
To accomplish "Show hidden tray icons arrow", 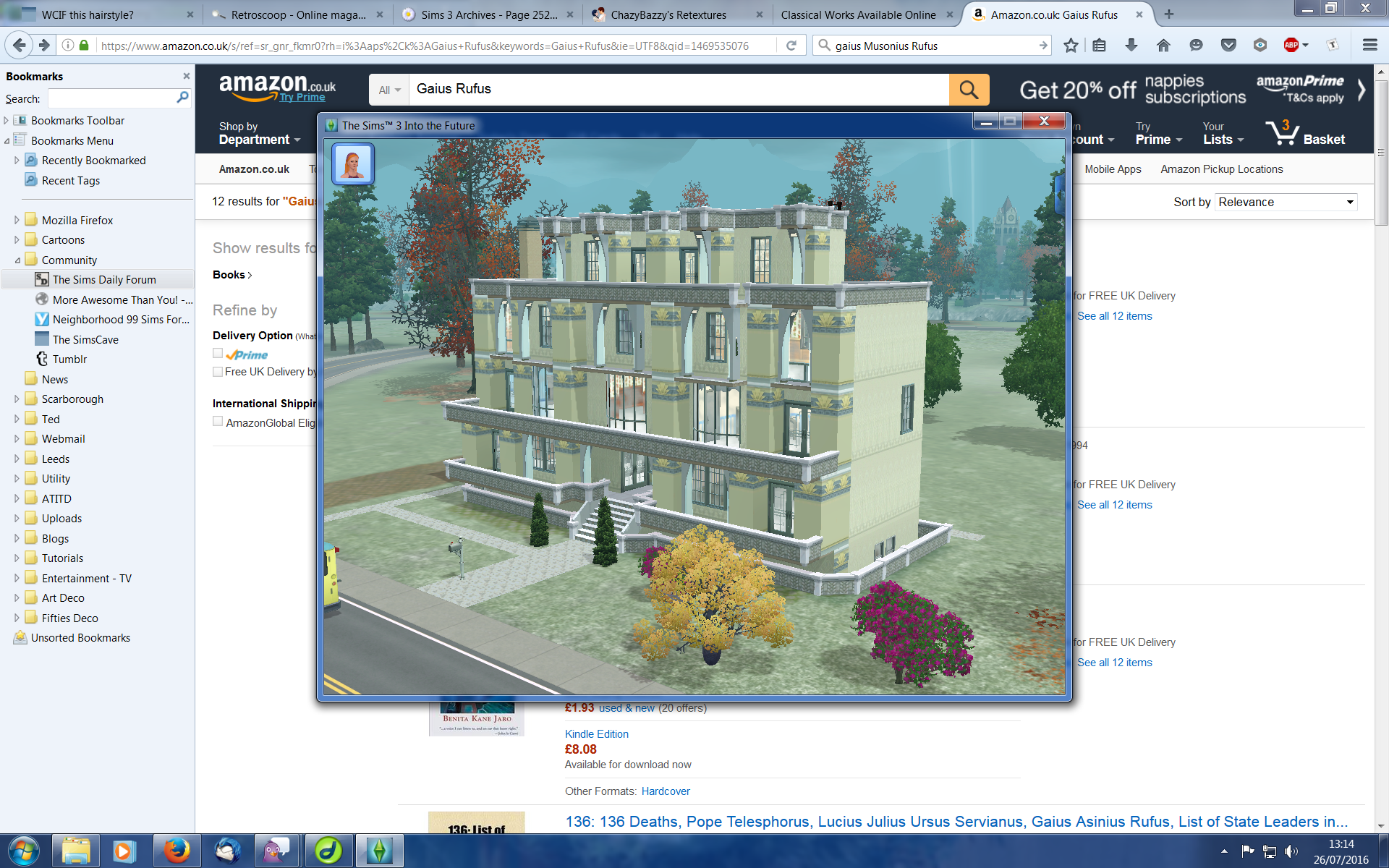I will 1224,851.
